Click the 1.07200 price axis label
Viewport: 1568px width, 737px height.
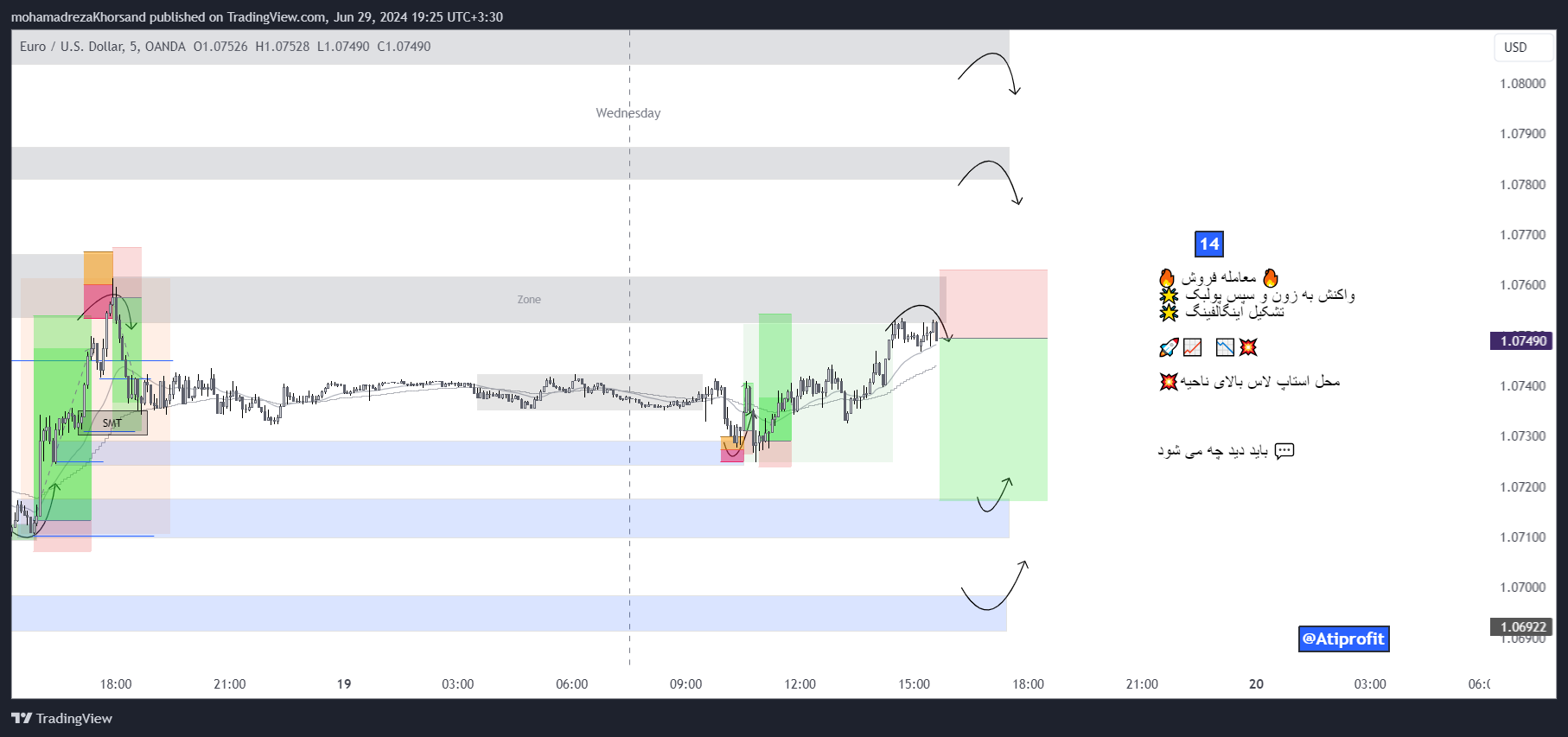tap(1522, 487)
